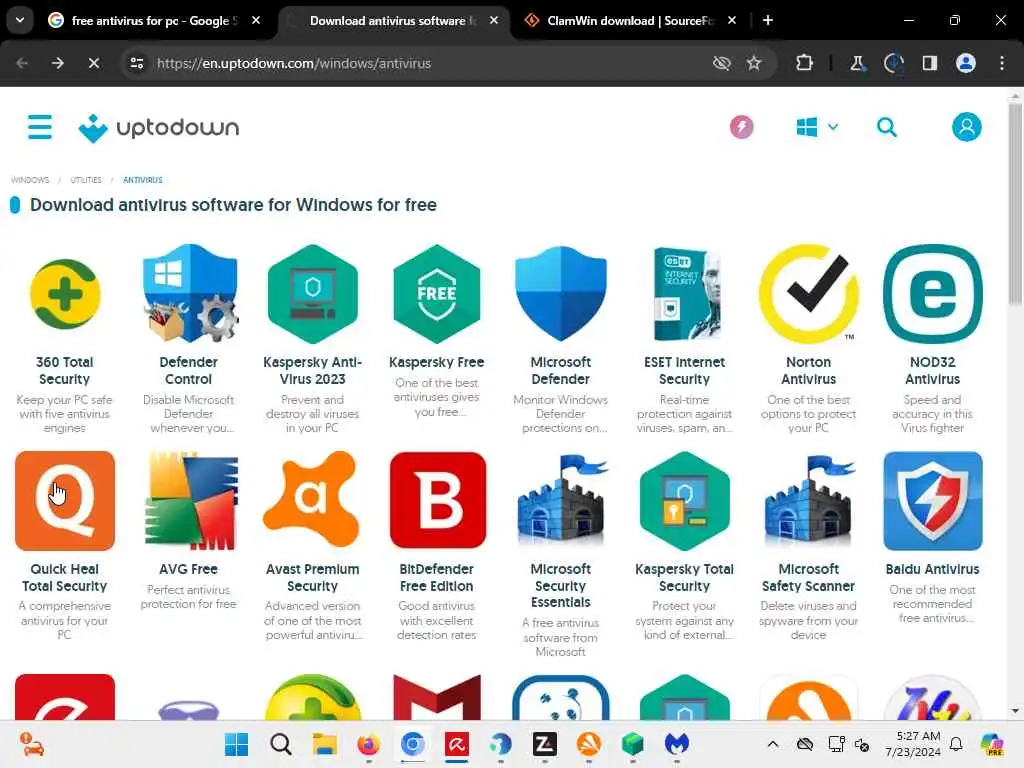Open taskbar Search
Viewport: 1024px width, 768px height.
(281, 744)
